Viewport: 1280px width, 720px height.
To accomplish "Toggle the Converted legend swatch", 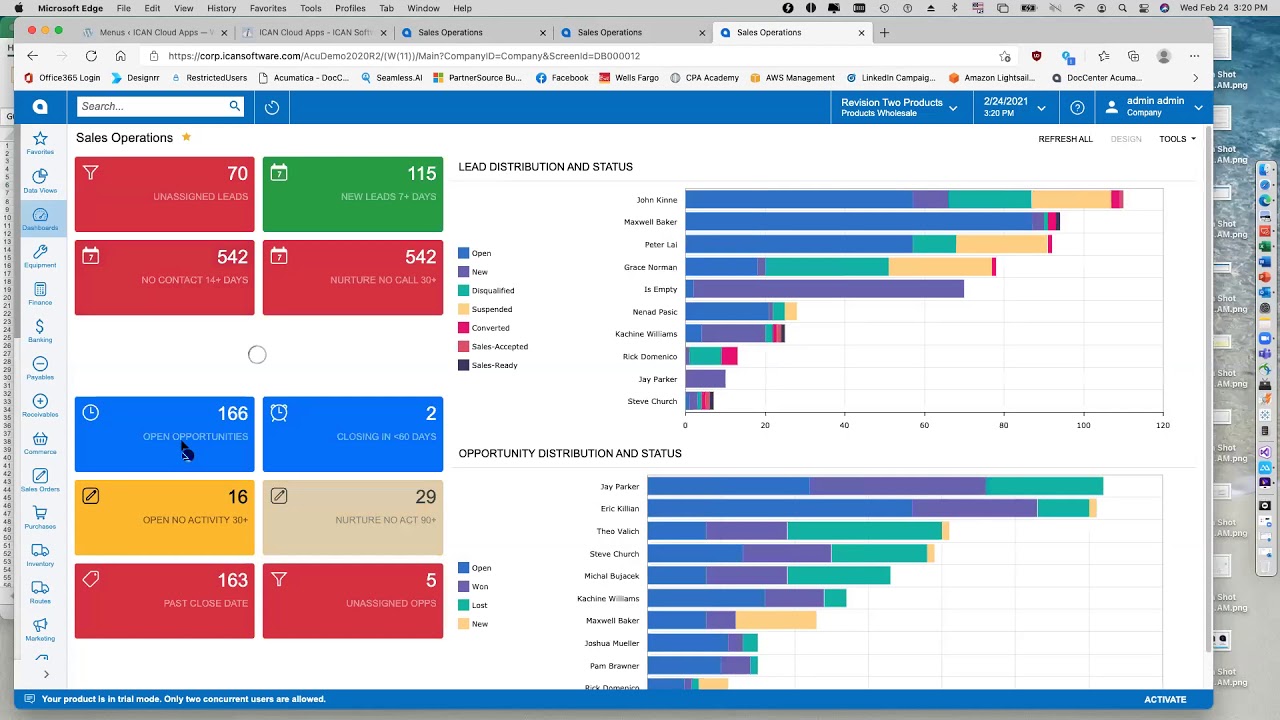I will (x=463, y=328).
